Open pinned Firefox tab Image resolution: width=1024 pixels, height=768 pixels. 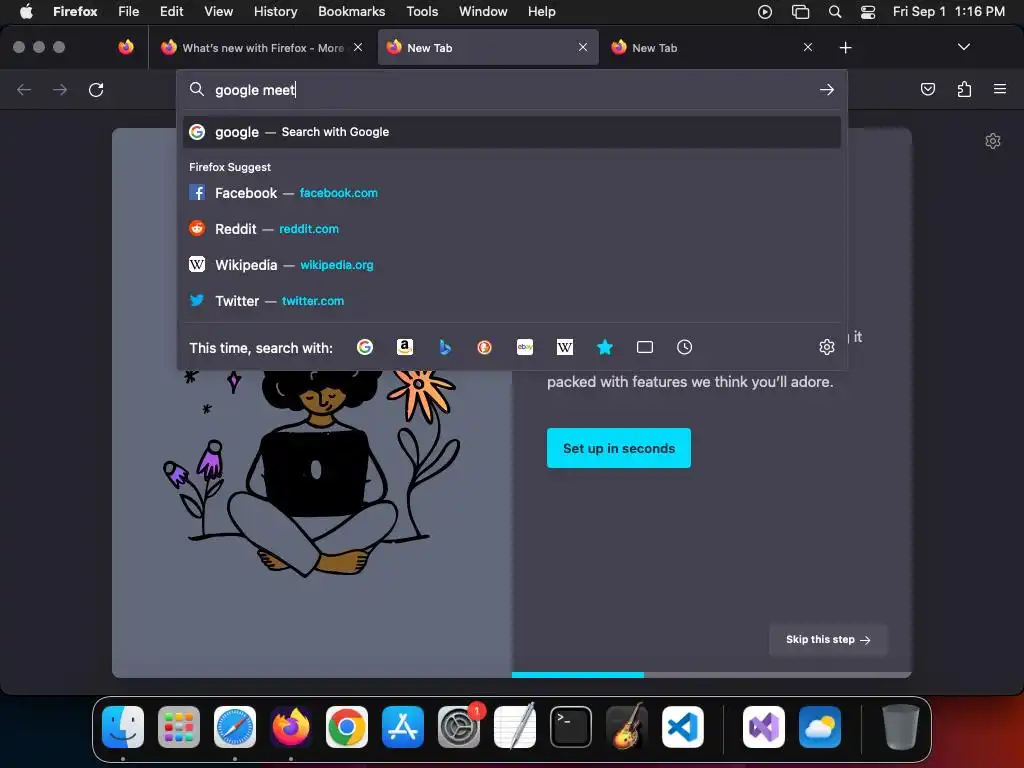[126, 47]
